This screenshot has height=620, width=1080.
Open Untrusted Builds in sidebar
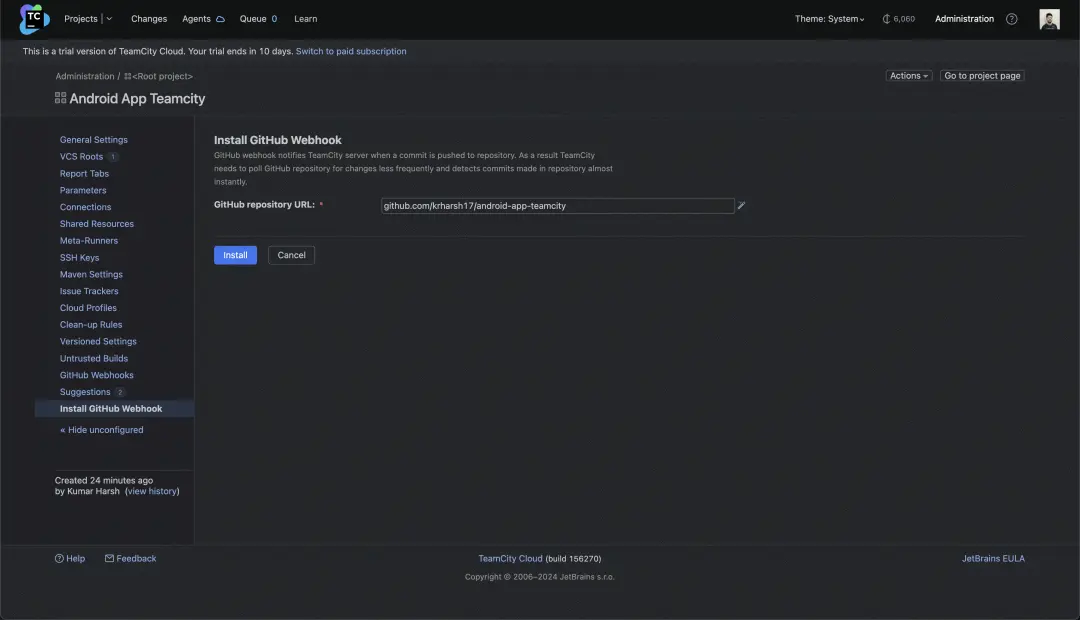(x=94, y=358)
